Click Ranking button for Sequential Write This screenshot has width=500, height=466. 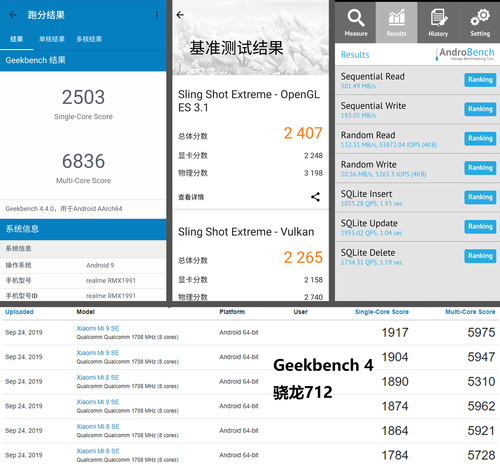[x=480, y=109]
